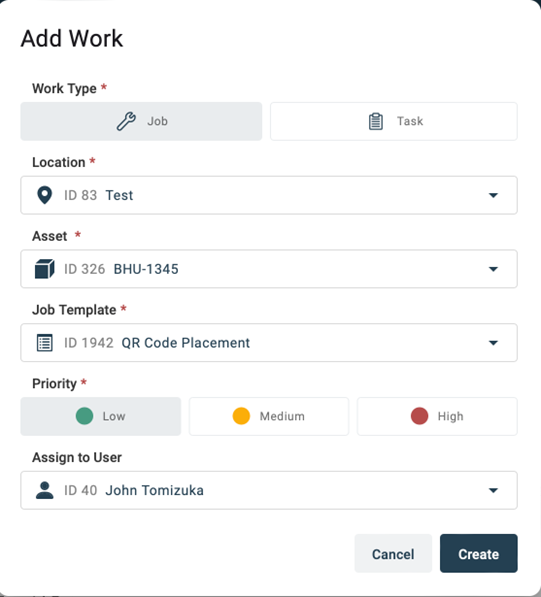Viewport: 541px width, 597px height.
Task: Click the Create button
Action: (x=479, y=554)
